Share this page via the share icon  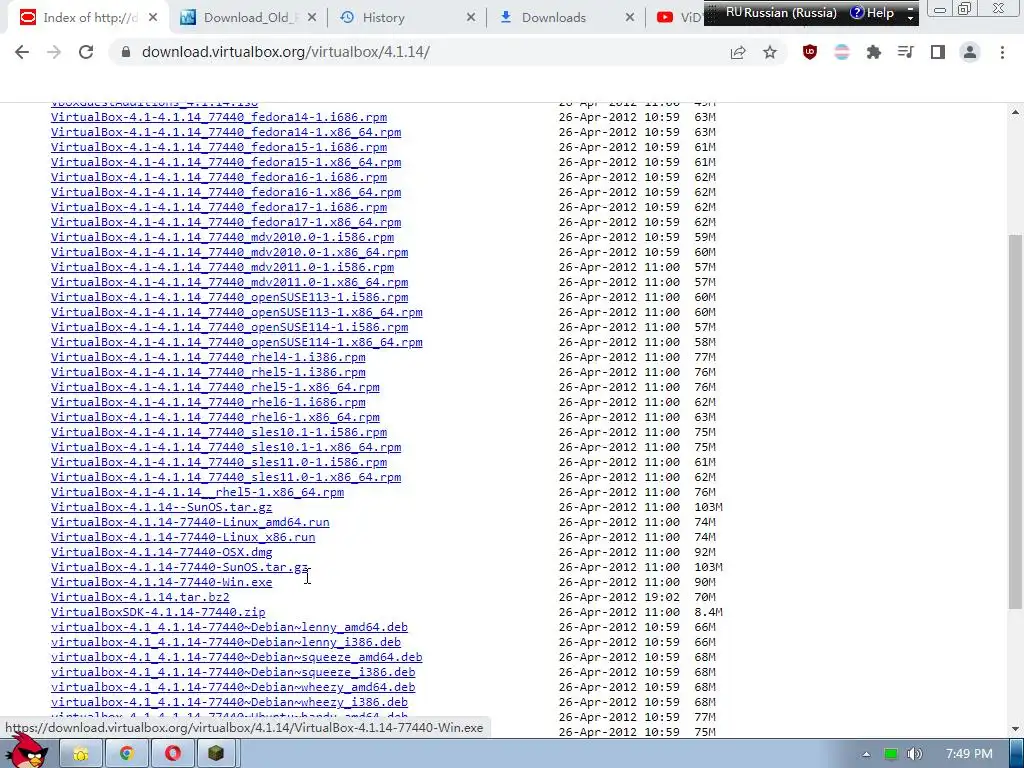tap(738, 52)
